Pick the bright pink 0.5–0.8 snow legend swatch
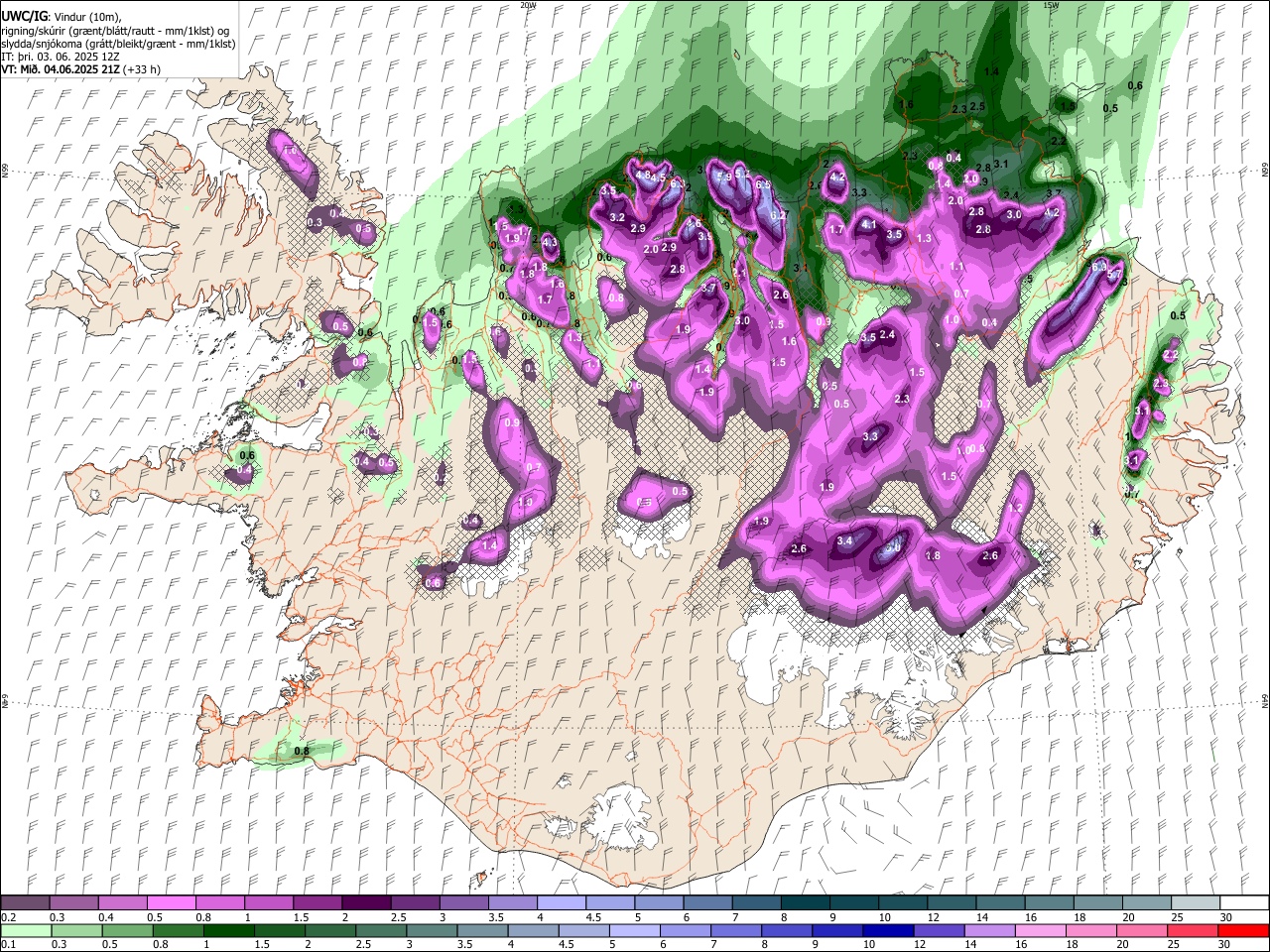Screen dimensions: 1270x952 171,902
